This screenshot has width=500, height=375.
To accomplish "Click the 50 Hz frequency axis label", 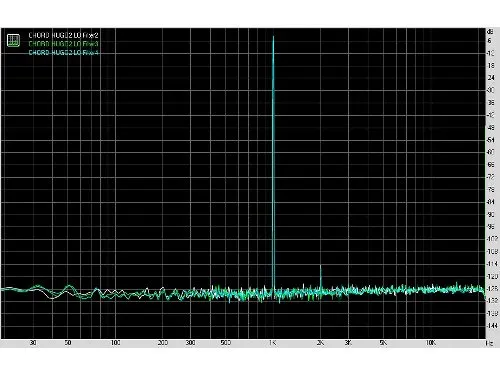I will point(68,343).
